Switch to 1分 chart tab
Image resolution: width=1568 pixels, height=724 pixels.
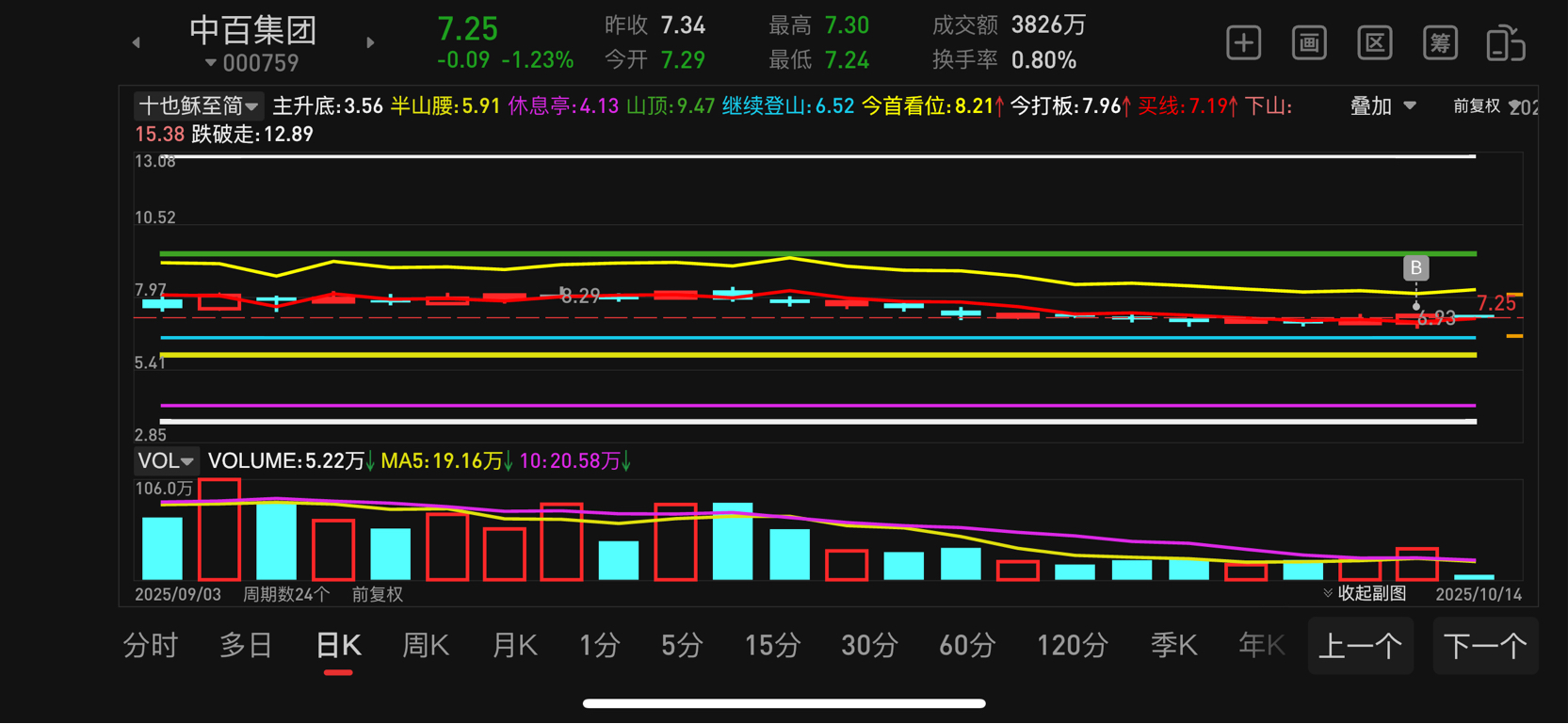click(599, 646)
